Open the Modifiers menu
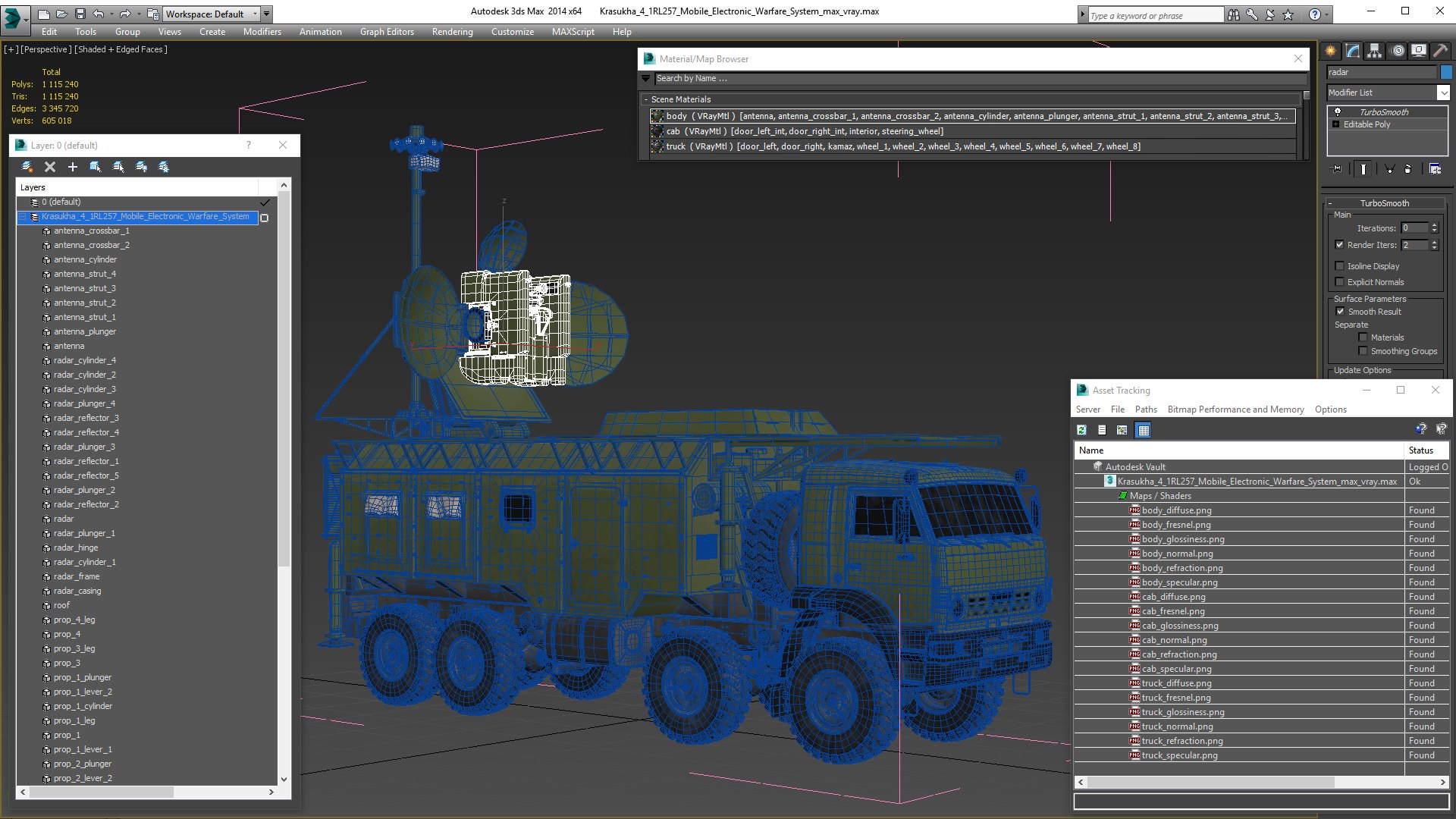1456x819 pixels. point(262,32)
